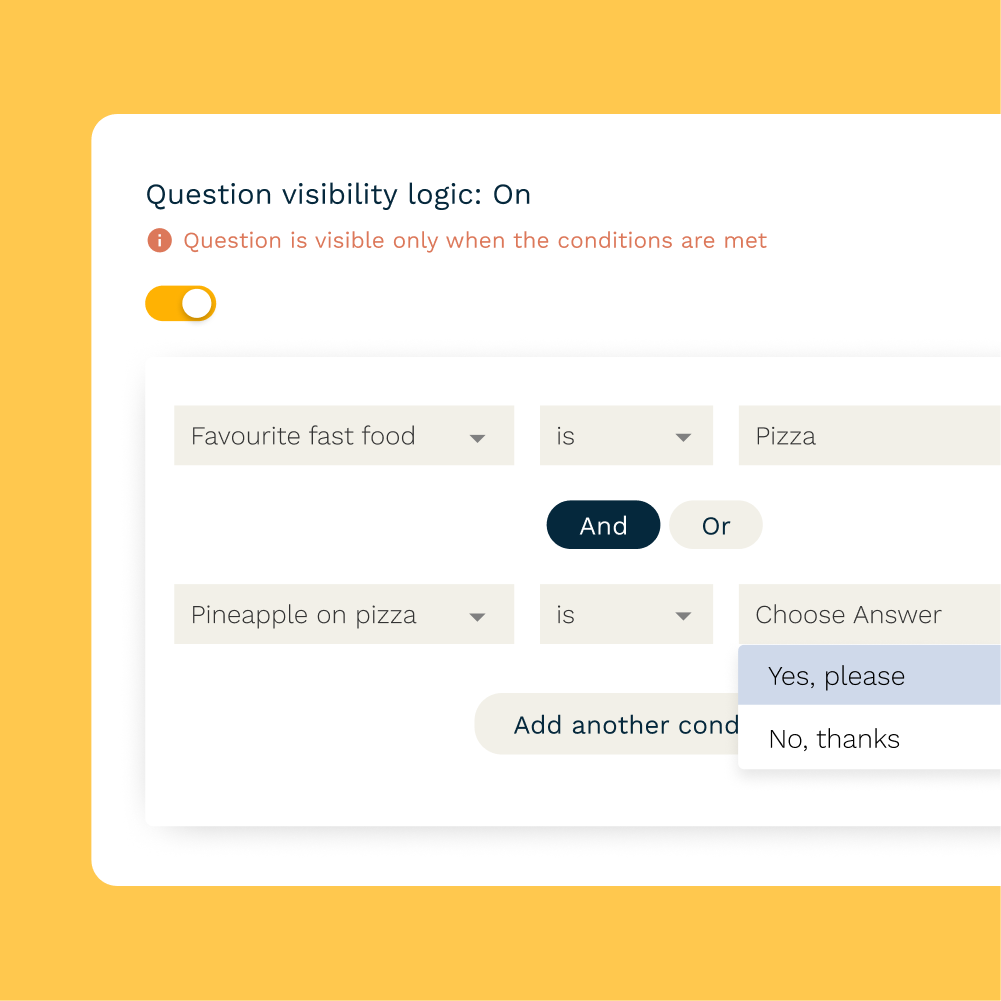Click the 'is' text in the first condition row

coord(566,436)
